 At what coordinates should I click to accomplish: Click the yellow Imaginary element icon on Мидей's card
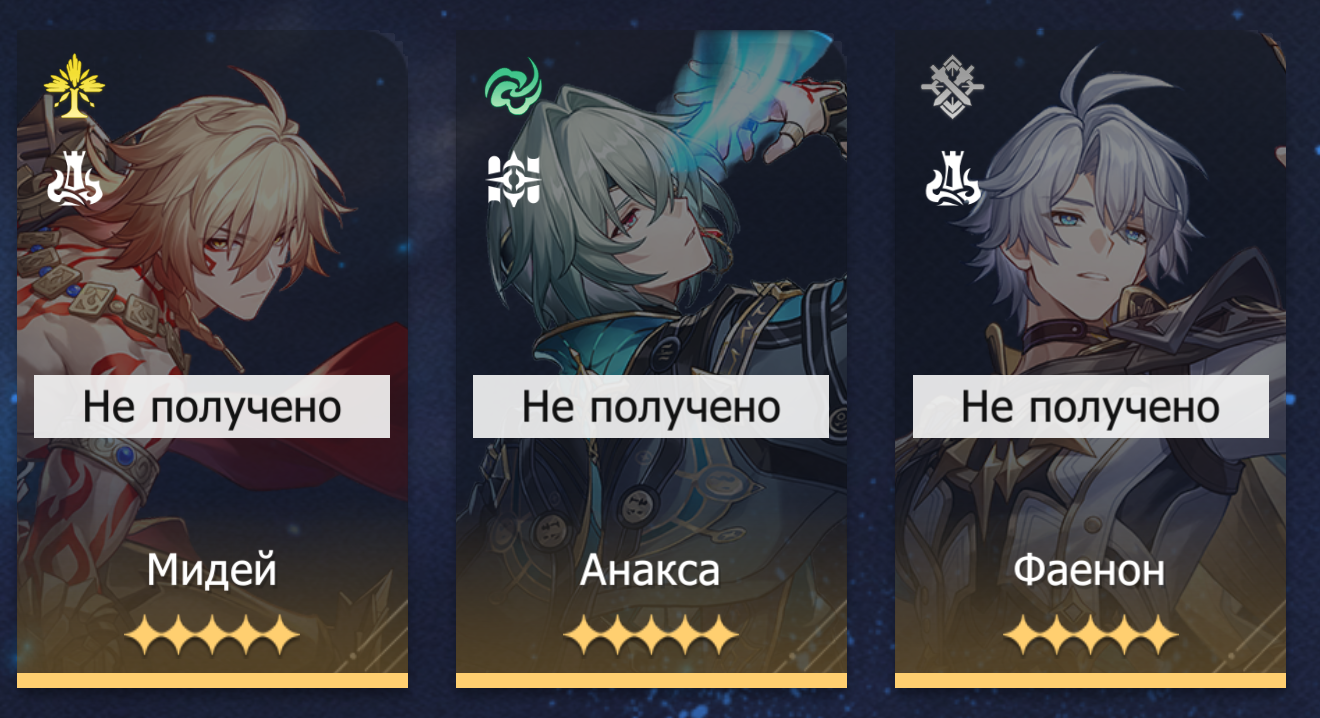coord(73,87)
